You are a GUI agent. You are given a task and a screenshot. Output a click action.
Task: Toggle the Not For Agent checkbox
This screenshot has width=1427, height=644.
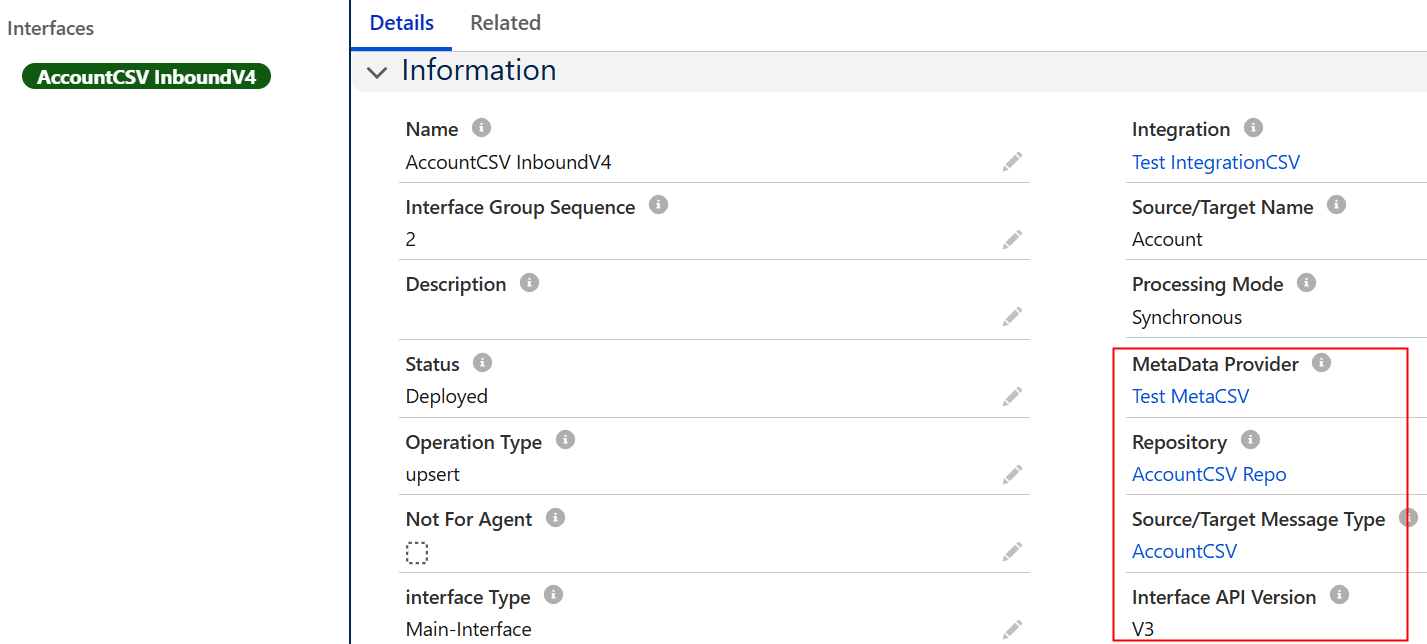click(417, 553)
